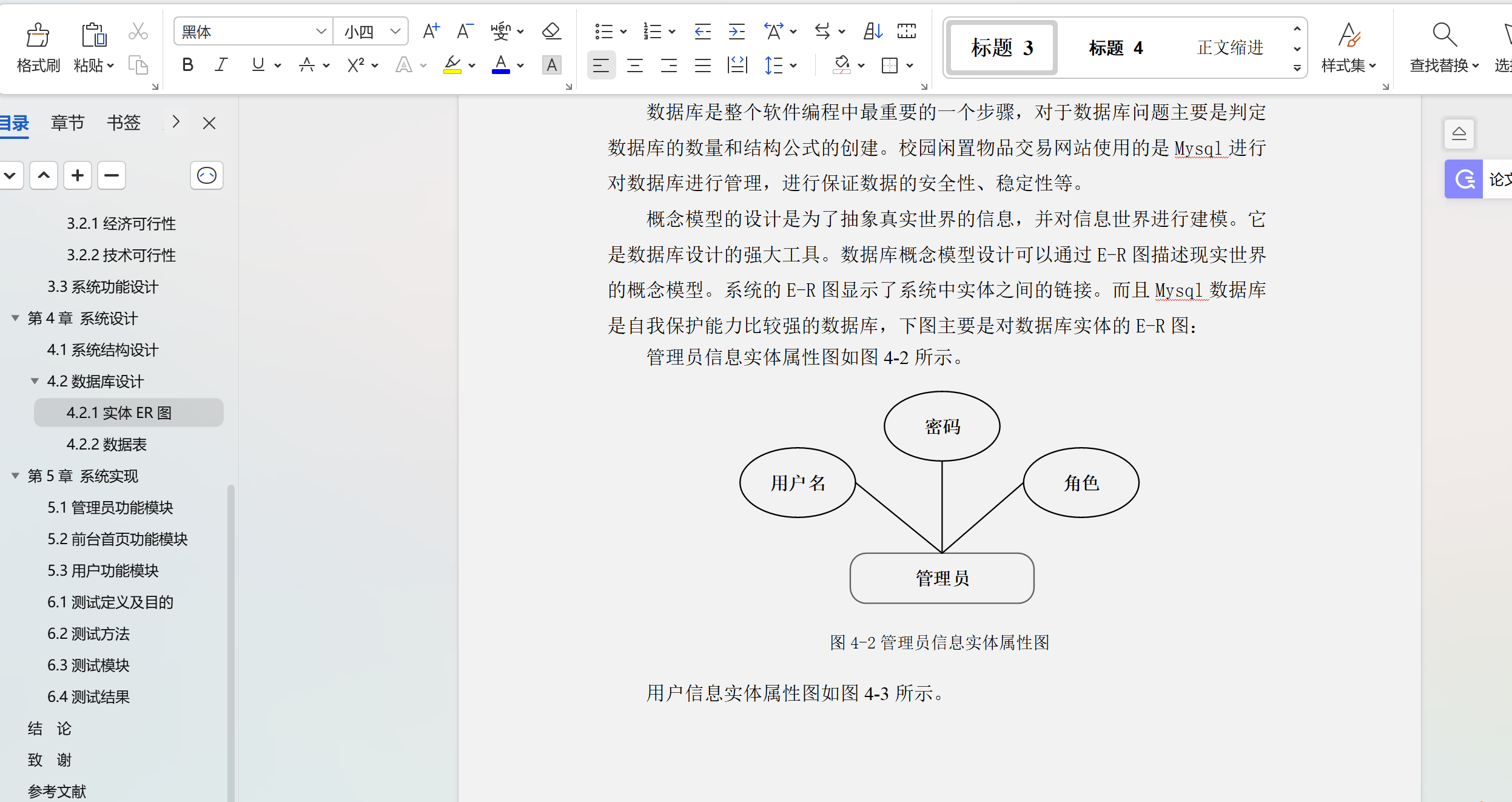Image resolution: width=1512 pixels, height=802 pixels.
Task: Collapse the 第 5 章 系统实现 node
Action: (15, 476)
